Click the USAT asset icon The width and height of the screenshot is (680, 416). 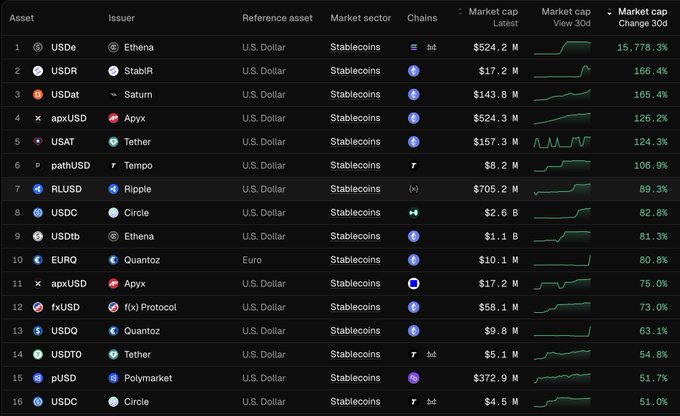(38, 142)
